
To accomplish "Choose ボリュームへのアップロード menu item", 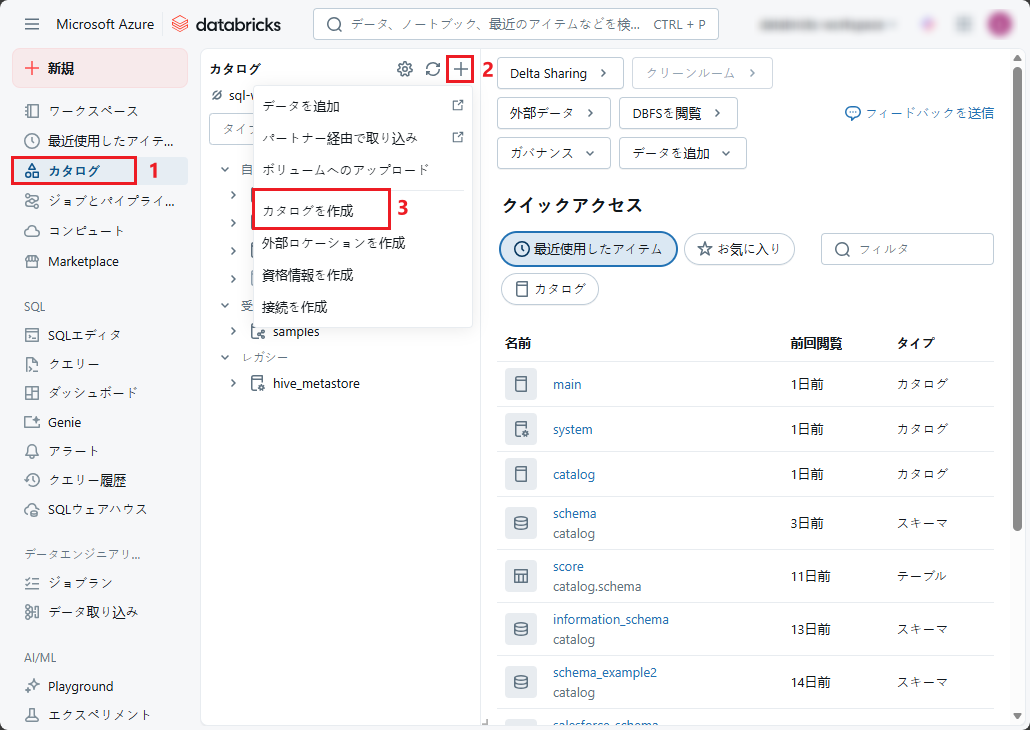I will [x=363, y=170].
